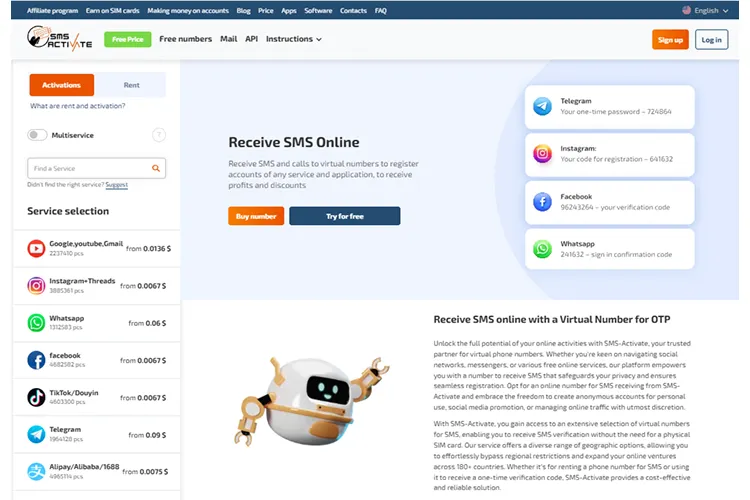Click the Facebook icon in the verification code card
Image resolution: width=750 pixels, height=500 pixels.
542,202
